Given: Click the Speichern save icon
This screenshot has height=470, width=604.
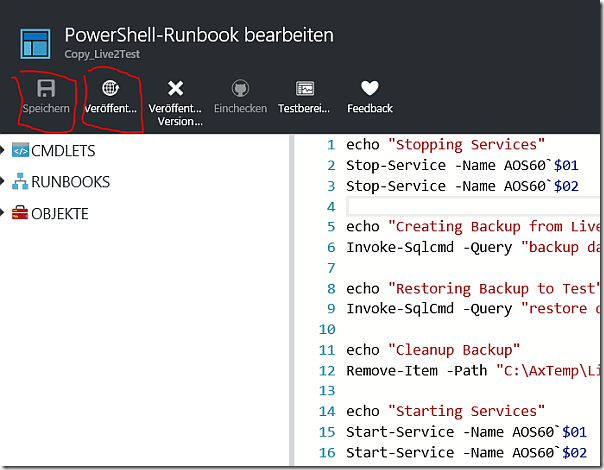Looking at the screenshot, I should click(x=46, y=88).
